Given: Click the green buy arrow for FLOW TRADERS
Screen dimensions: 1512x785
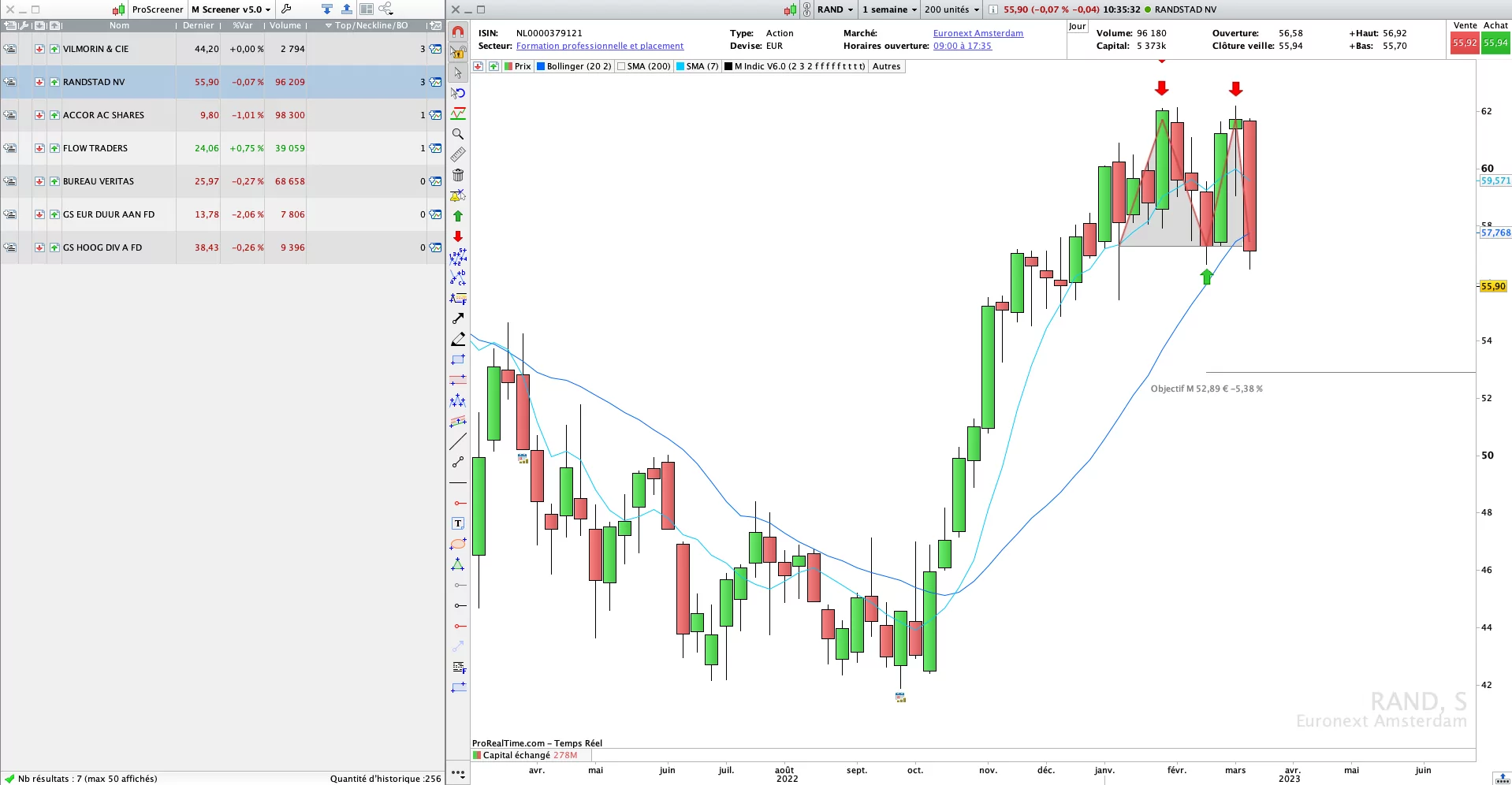Looking at the screenshot, I should [x=54, y=148].
